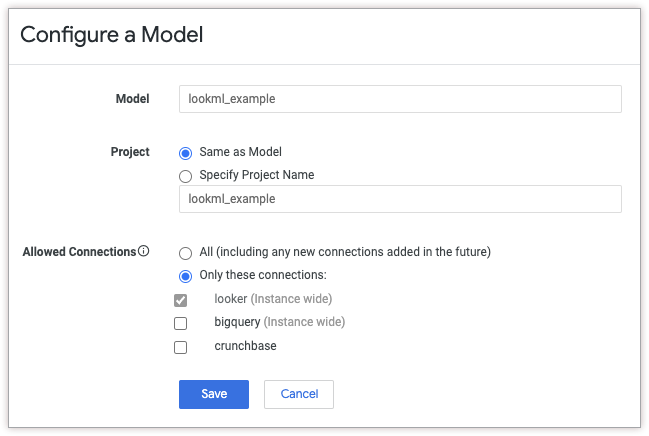This screenshot has height=436, width=649.
Task: Choose the "Specify Project Name" radio option
Action: pyautogui.click(x=185, y=176)
